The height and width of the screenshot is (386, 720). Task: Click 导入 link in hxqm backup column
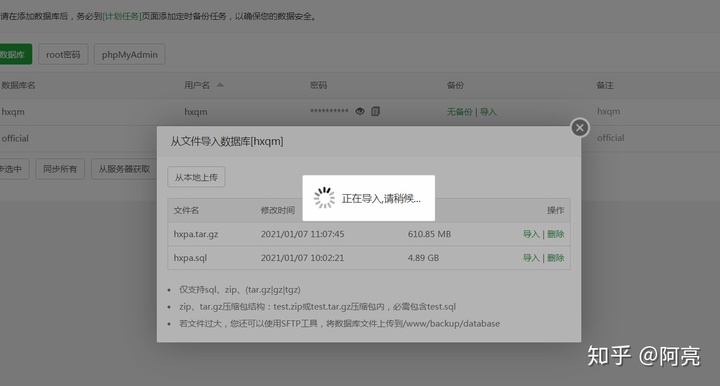(488, 112)
